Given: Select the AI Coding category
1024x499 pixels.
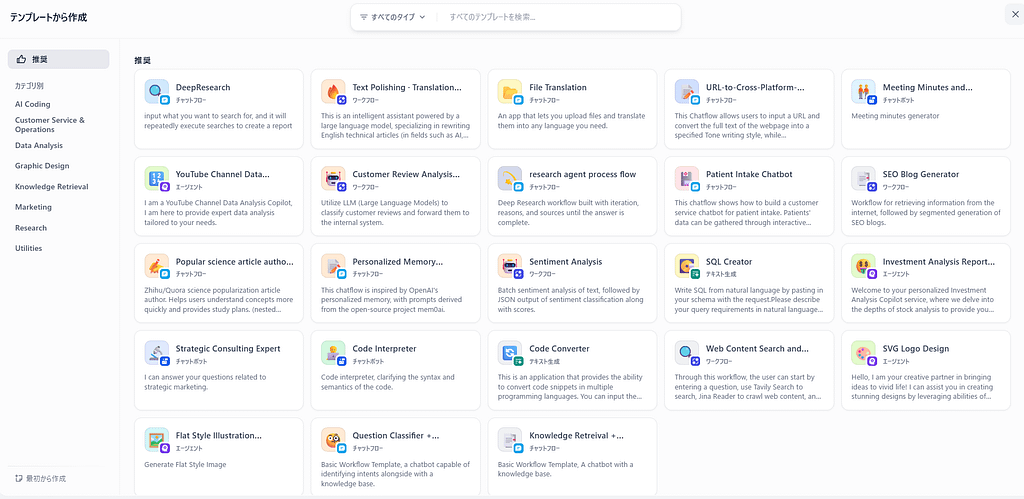Looking at the screenshot, I should point(32,104).
